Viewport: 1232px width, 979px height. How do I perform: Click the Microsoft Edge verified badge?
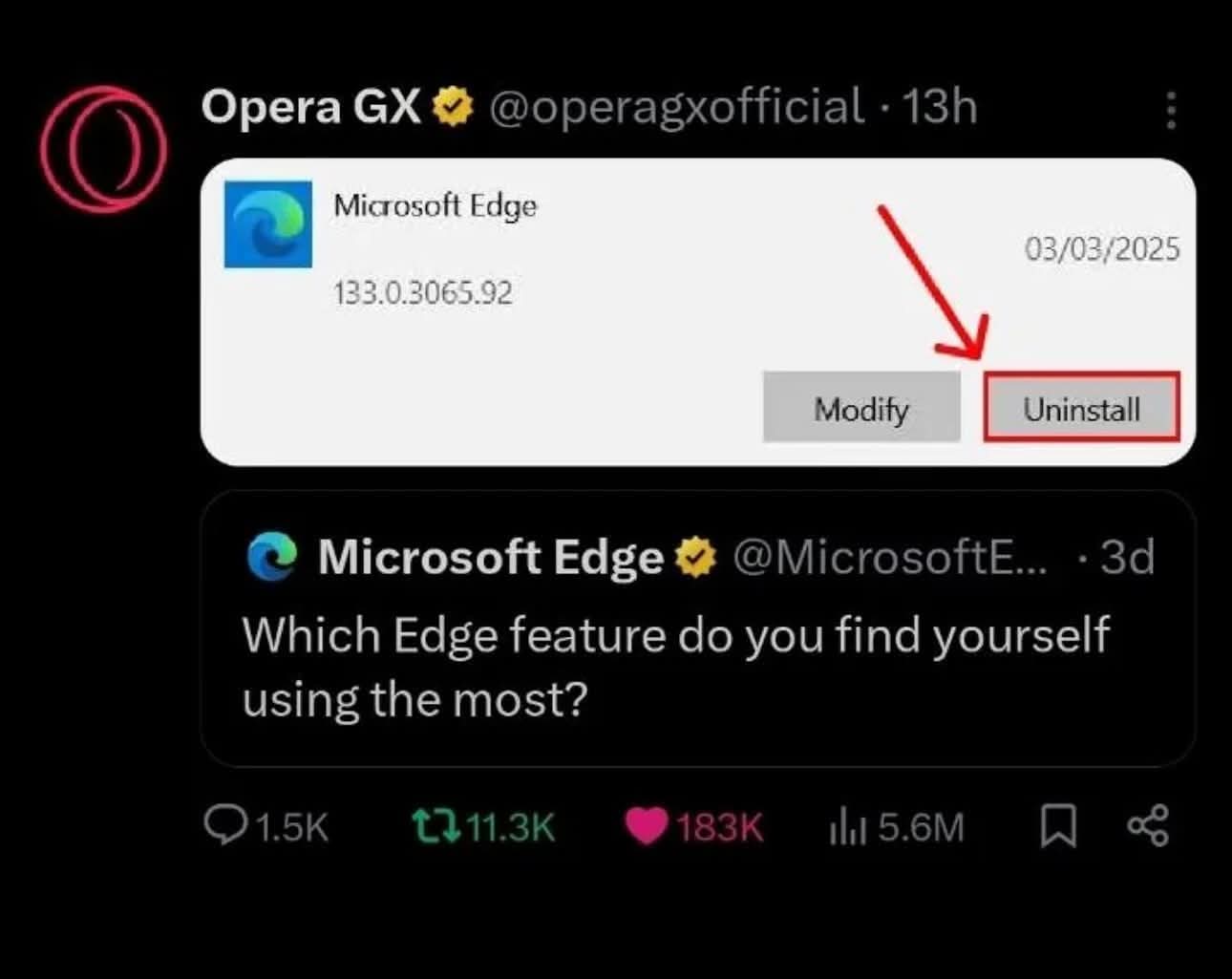[696, 558]
